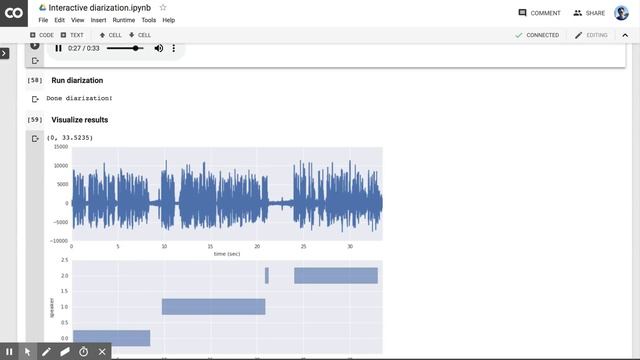Select the pen drawing annotation tool
Screen dimensions: 640x360
click(46, 351)
